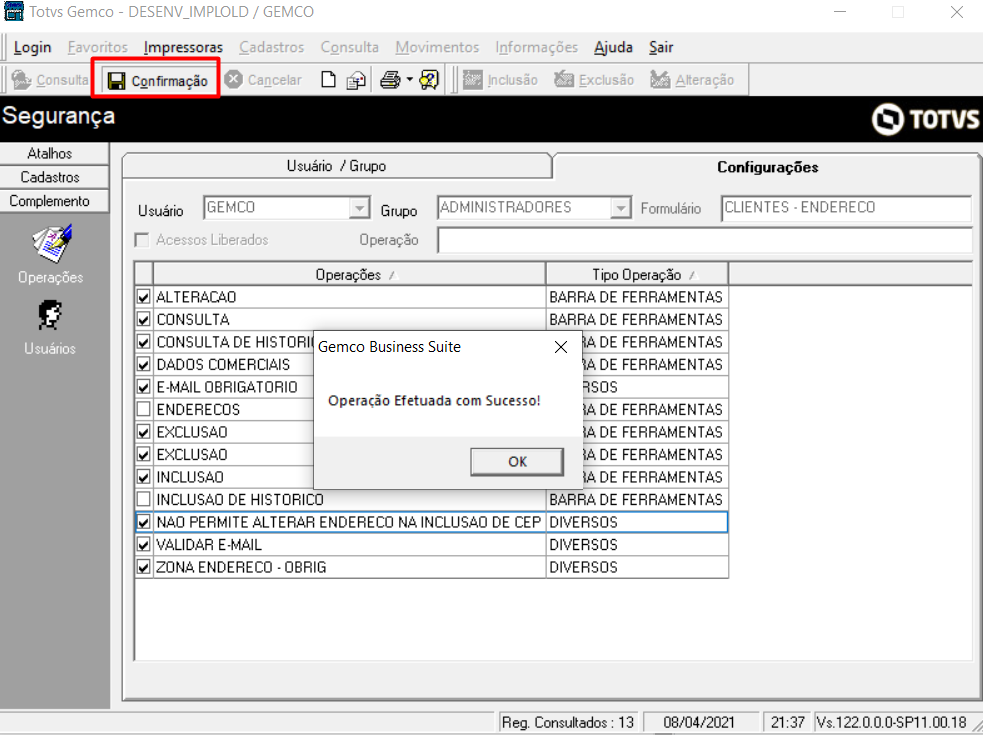Open the Complemento side panel button
The image size is (983, 735).
[55, 201]
